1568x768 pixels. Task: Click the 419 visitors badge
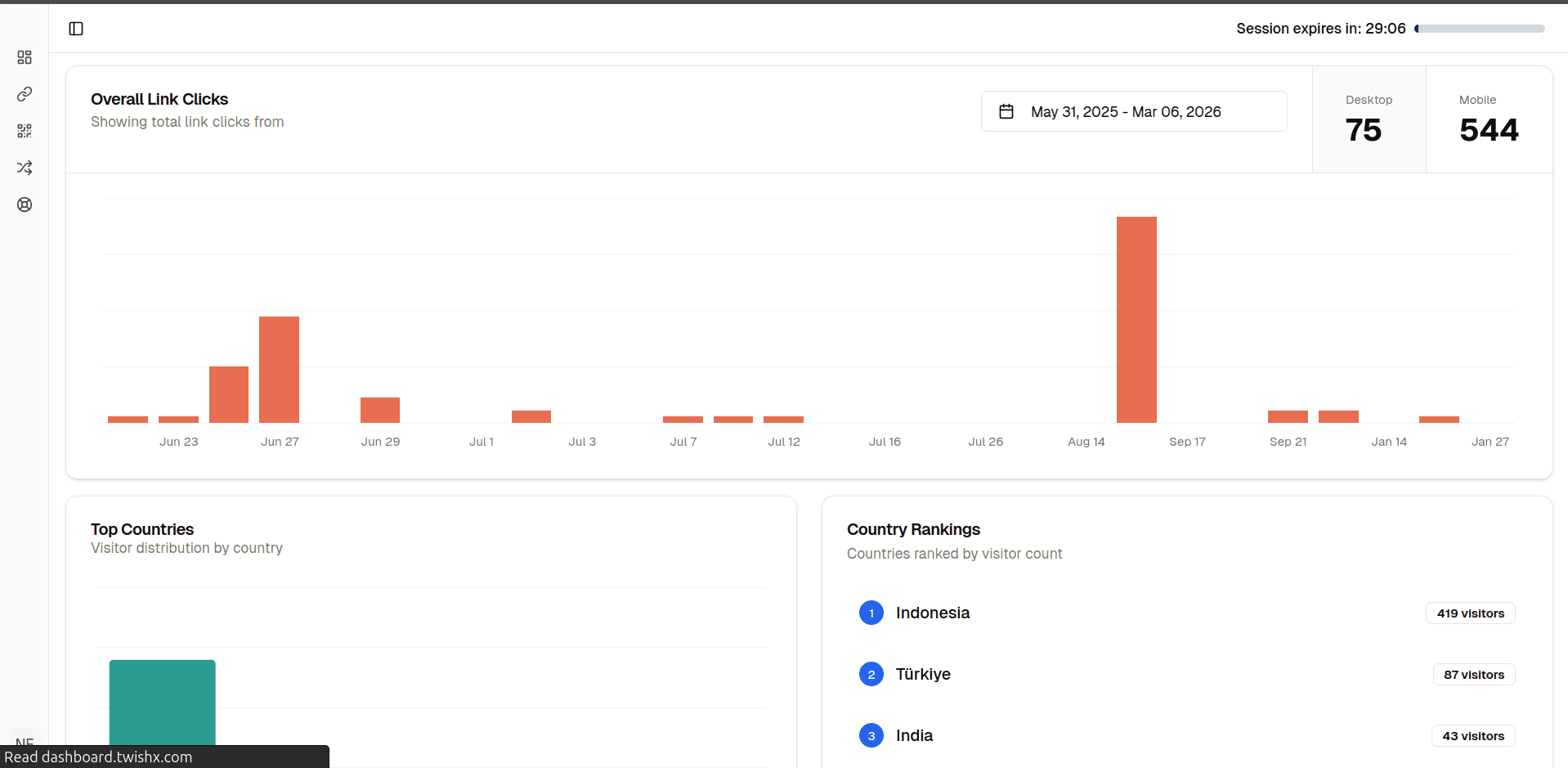click(1470, 613)
